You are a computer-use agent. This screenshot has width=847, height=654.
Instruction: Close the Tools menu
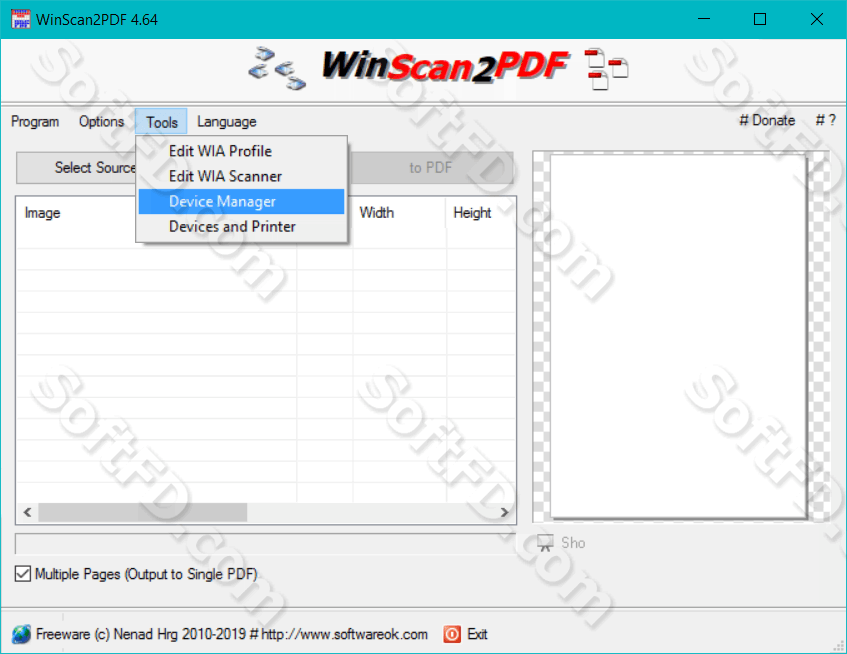tap(162, 122)
